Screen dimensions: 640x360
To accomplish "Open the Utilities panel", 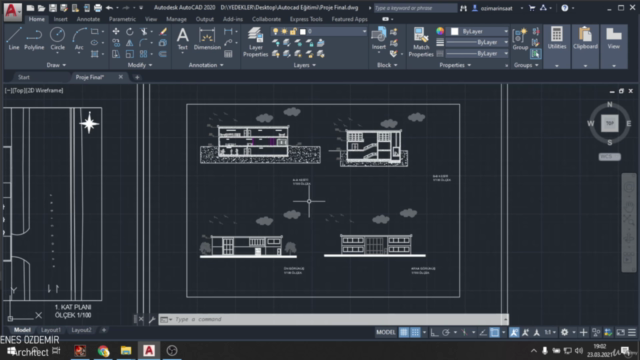I will point(557,46).
